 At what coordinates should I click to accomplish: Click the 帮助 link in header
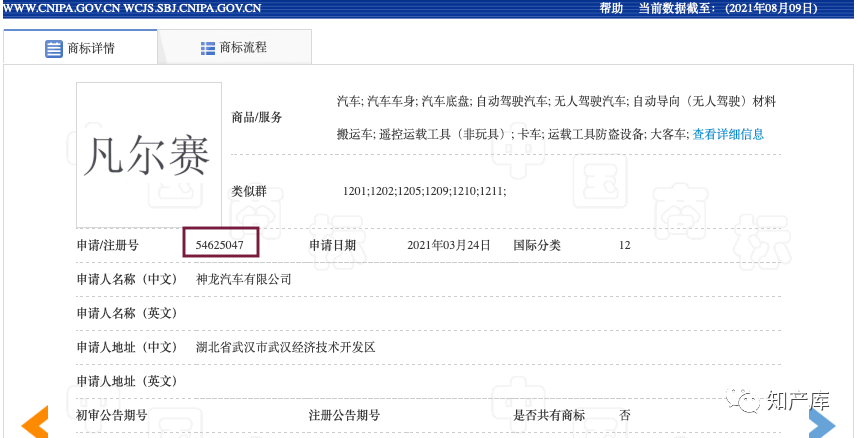point(611,8)
